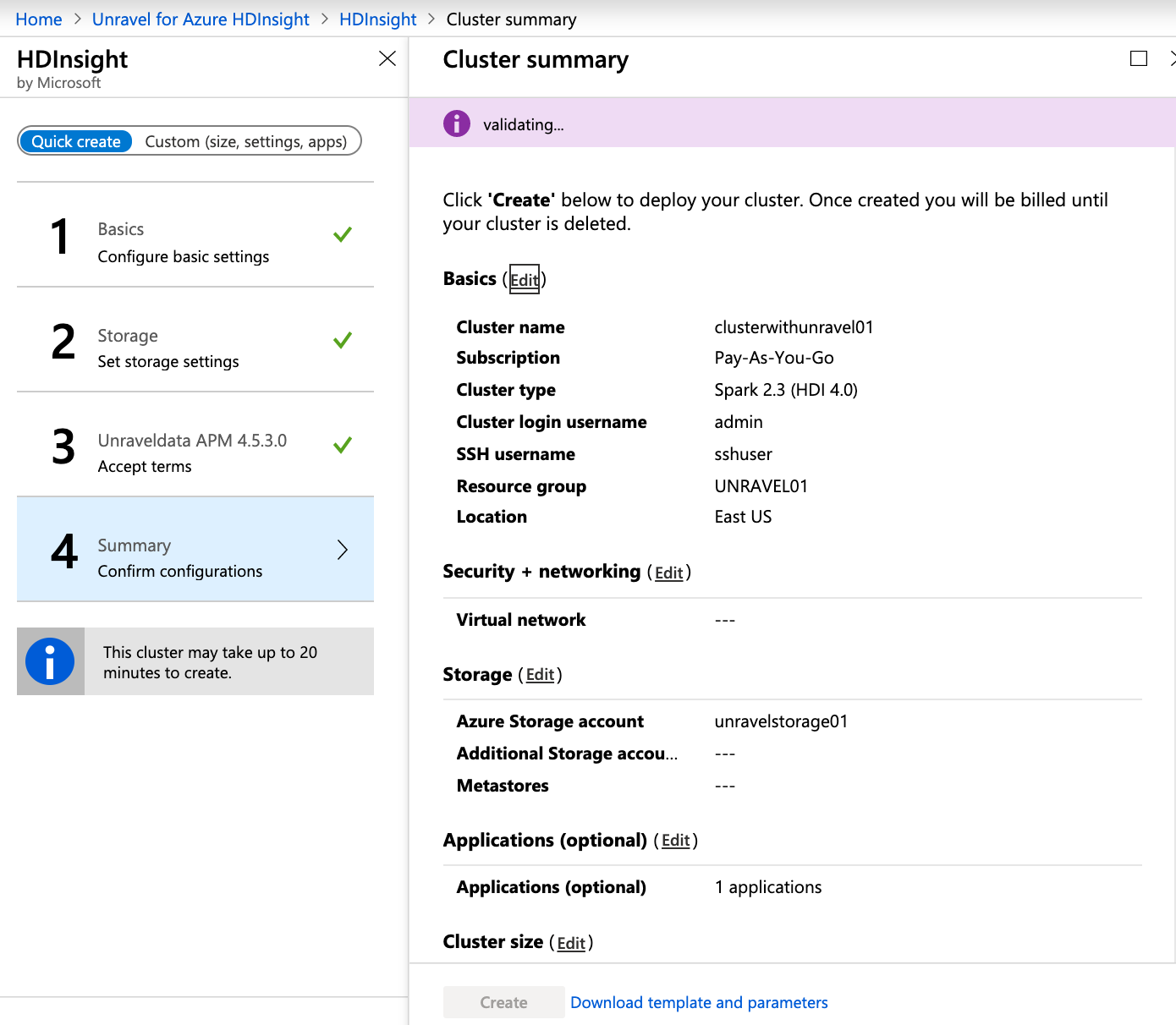Click the UNRAVEL01 resource group value
Viewport: 1176px width, 1025px height.
point(761,486)
